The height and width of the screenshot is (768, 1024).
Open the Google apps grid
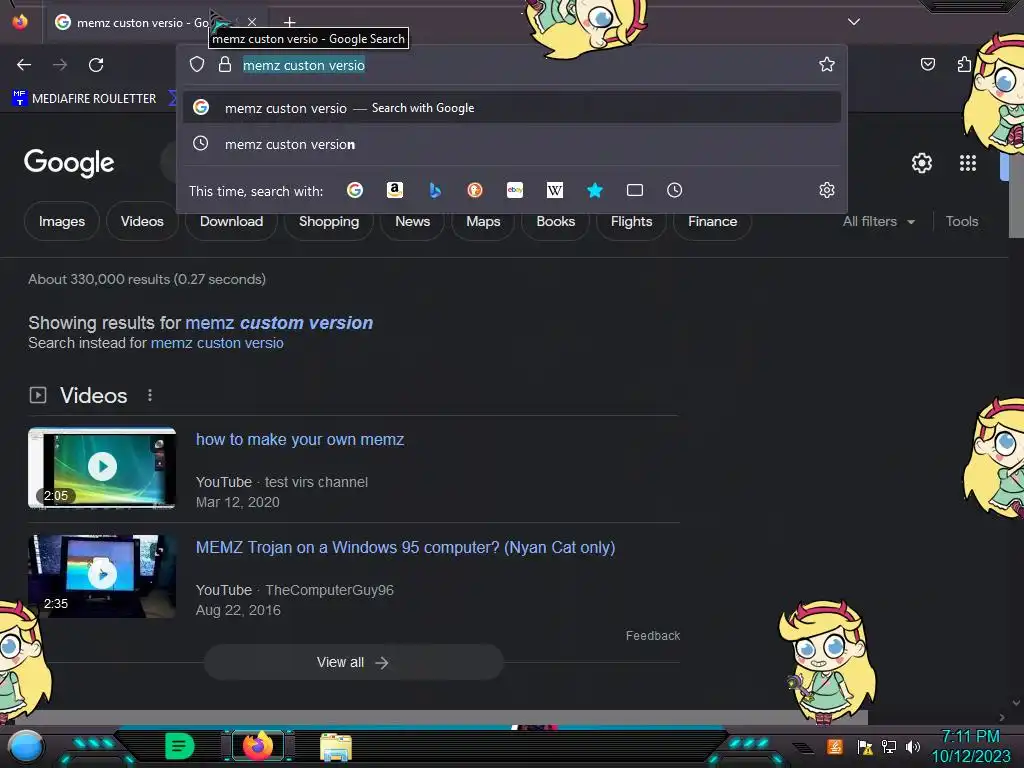pos(968,163)
